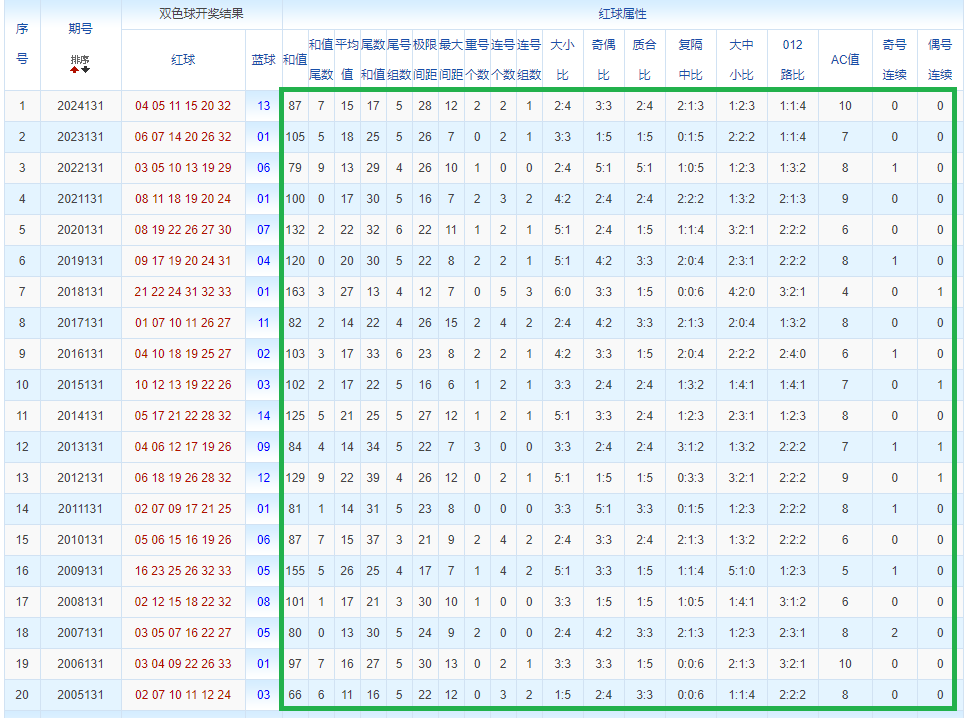This screenshot has height=718, width=965.
Task: Click the 蓝球 column header
Action: tap(263, 60)
